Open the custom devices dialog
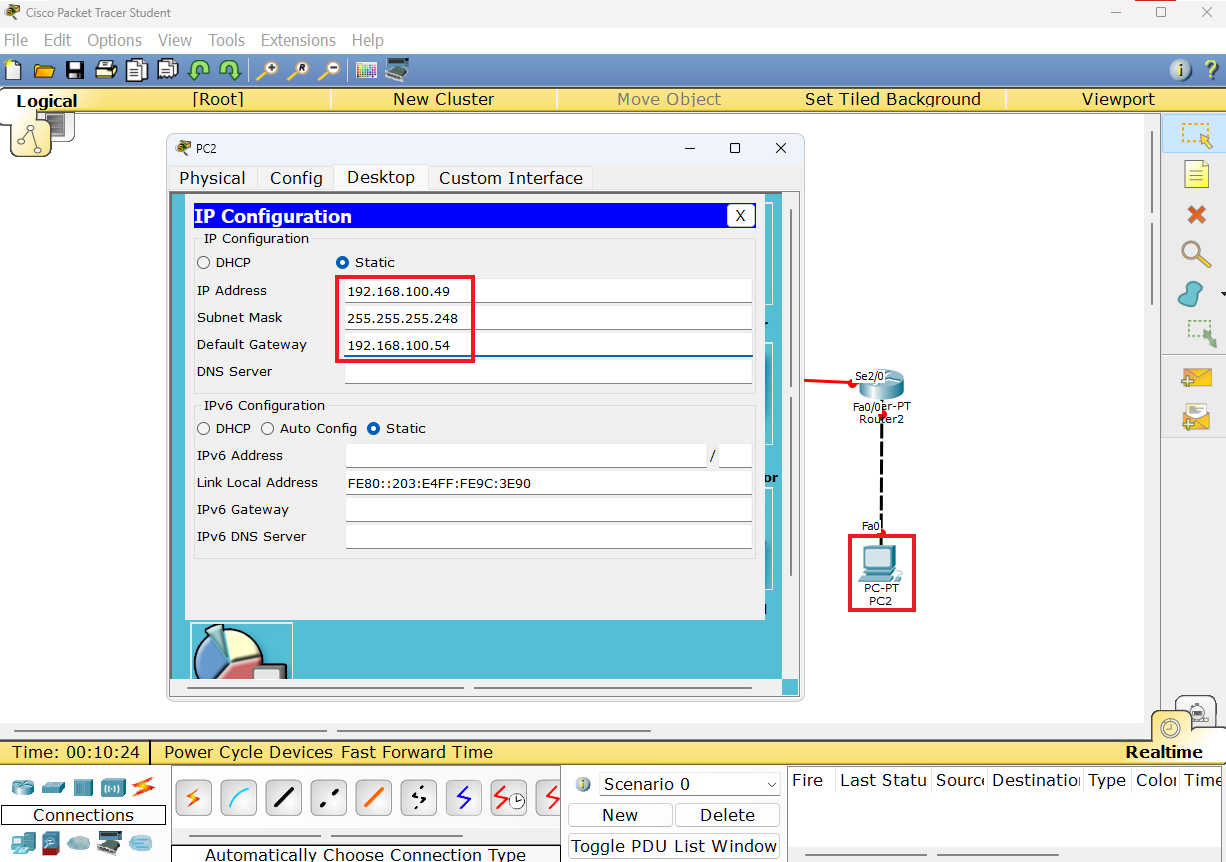Image resolution: width=1226 pixels, height=862 pixels. [x=397, y=70]
